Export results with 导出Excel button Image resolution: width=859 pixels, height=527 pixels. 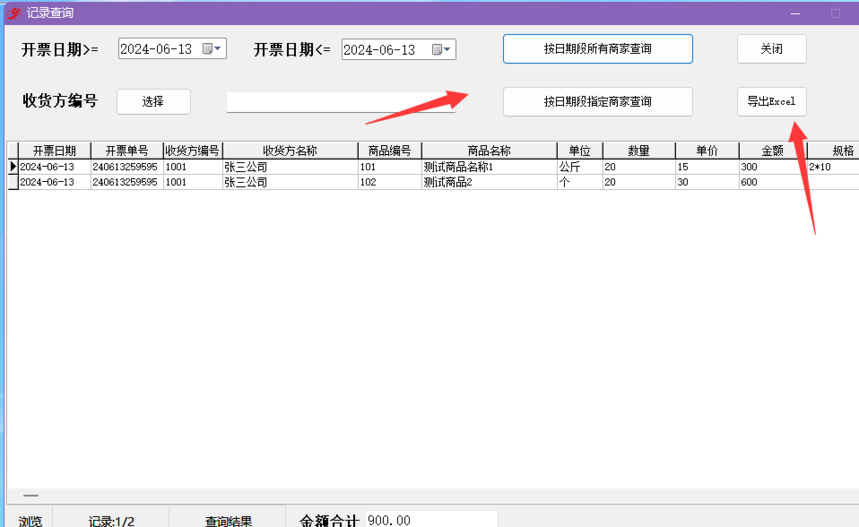coord(771,102)
